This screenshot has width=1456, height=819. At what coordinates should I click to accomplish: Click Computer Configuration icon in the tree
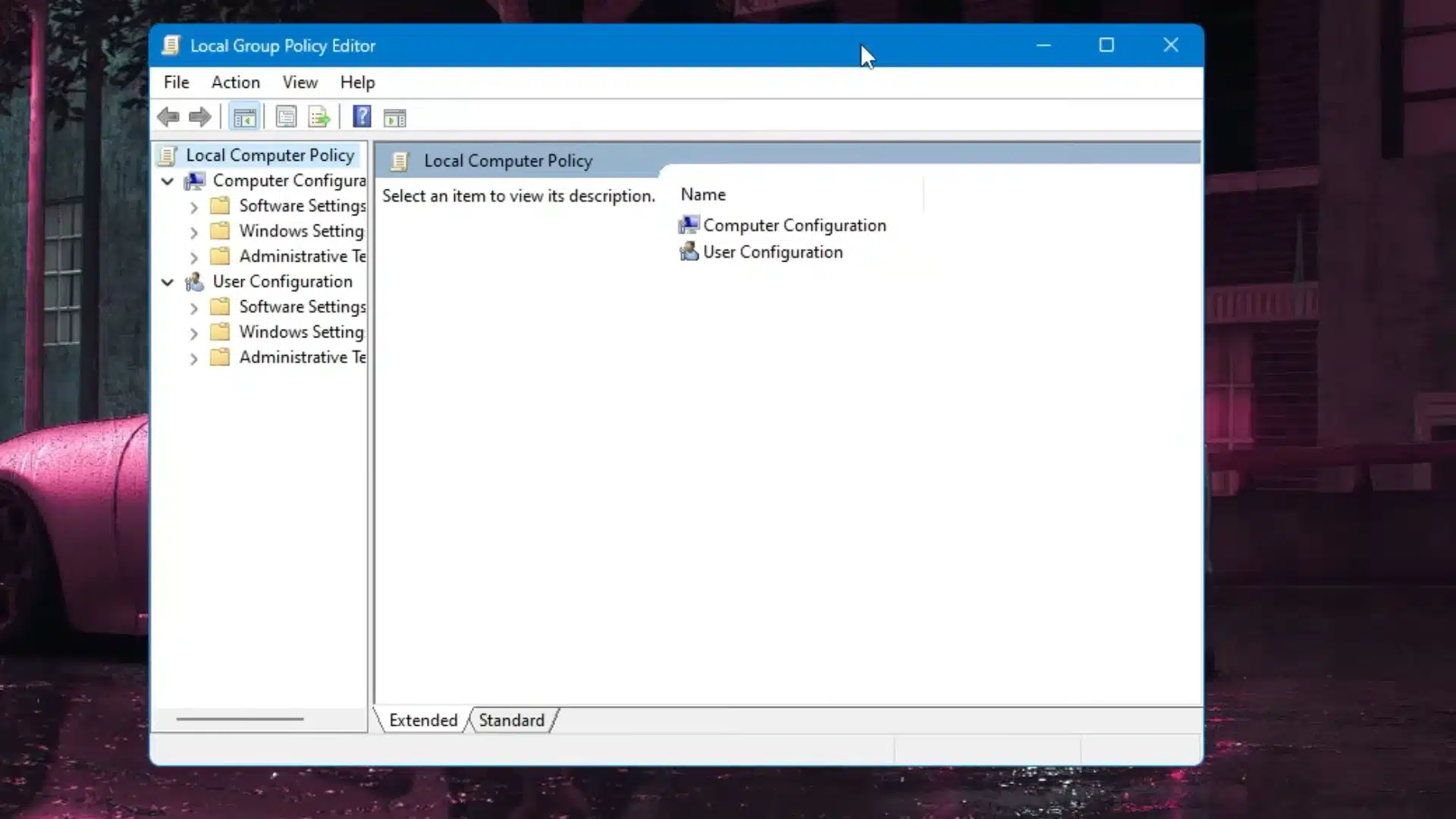coord(195,180)
